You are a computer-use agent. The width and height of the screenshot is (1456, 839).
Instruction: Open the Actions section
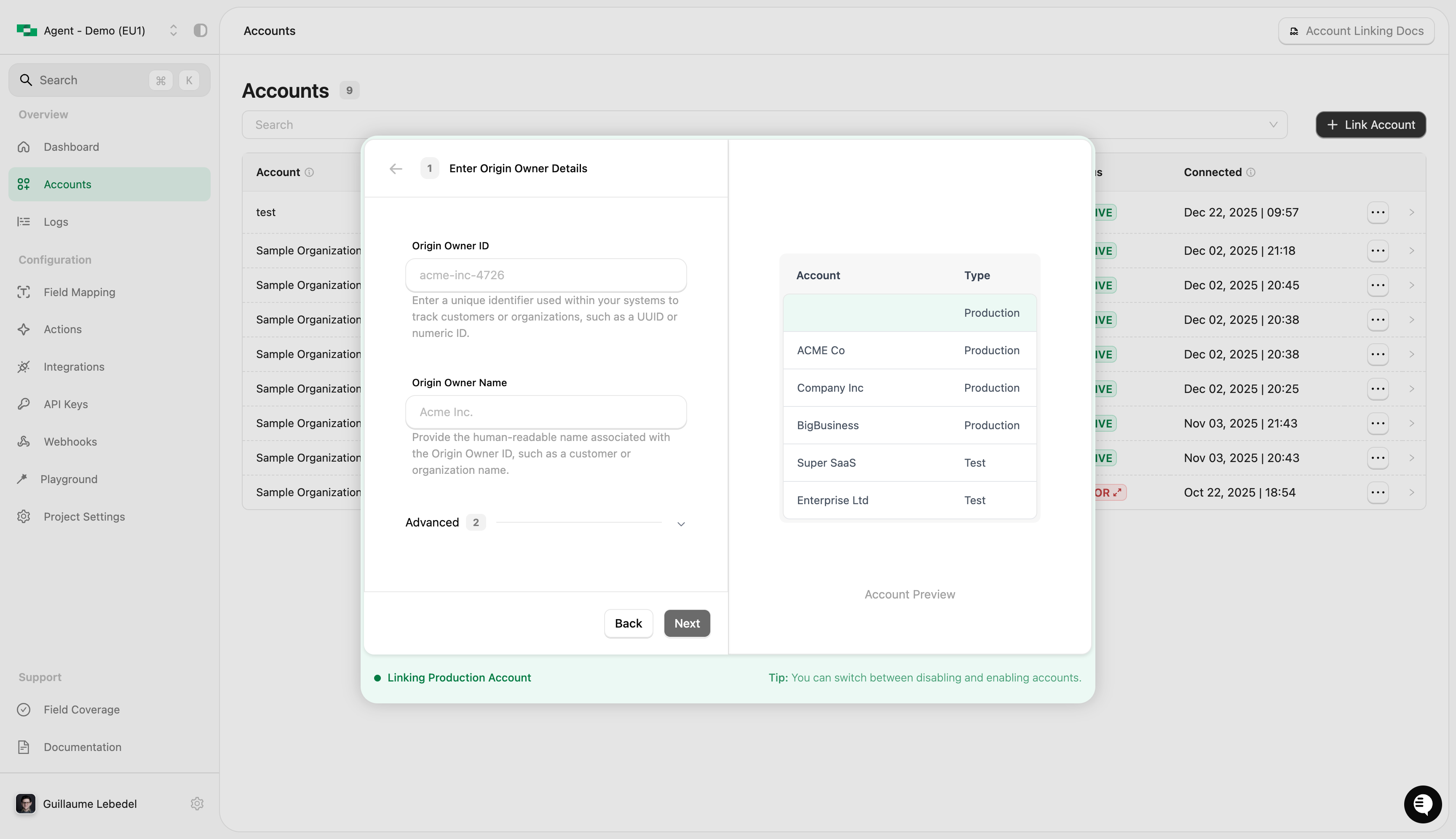tap(62, 329)
